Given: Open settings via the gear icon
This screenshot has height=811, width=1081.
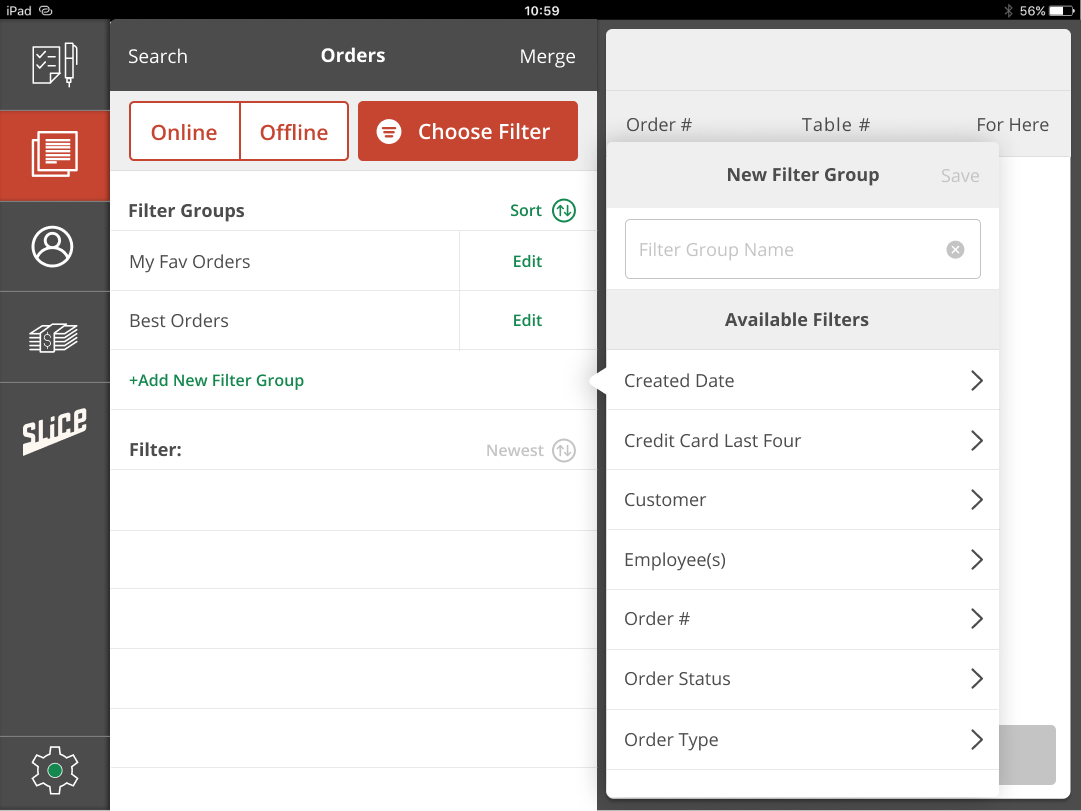Looking at the screenshot, I should [x=55, y=770].
